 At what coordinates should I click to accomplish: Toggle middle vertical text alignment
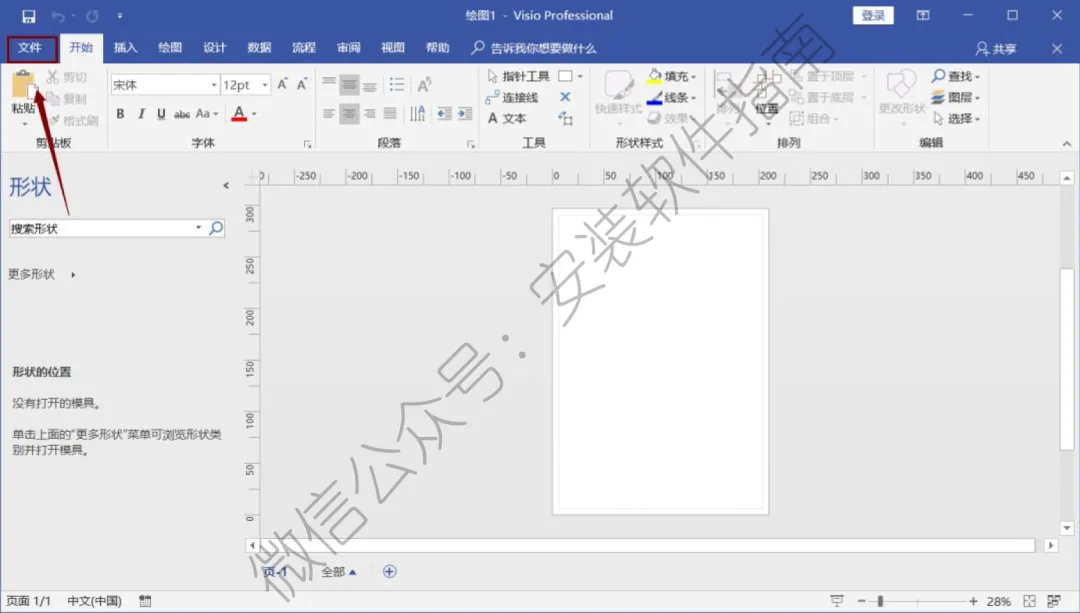click(349, 85)
